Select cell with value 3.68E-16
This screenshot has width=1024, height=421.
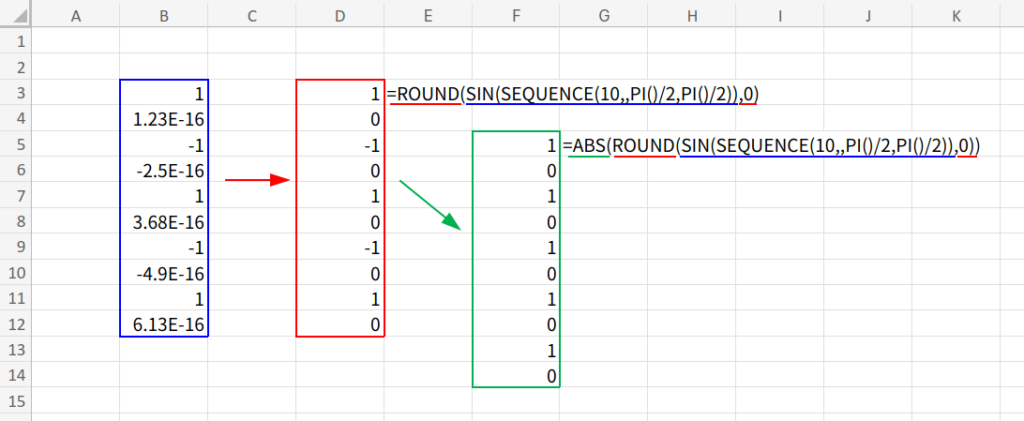[164, 222]
